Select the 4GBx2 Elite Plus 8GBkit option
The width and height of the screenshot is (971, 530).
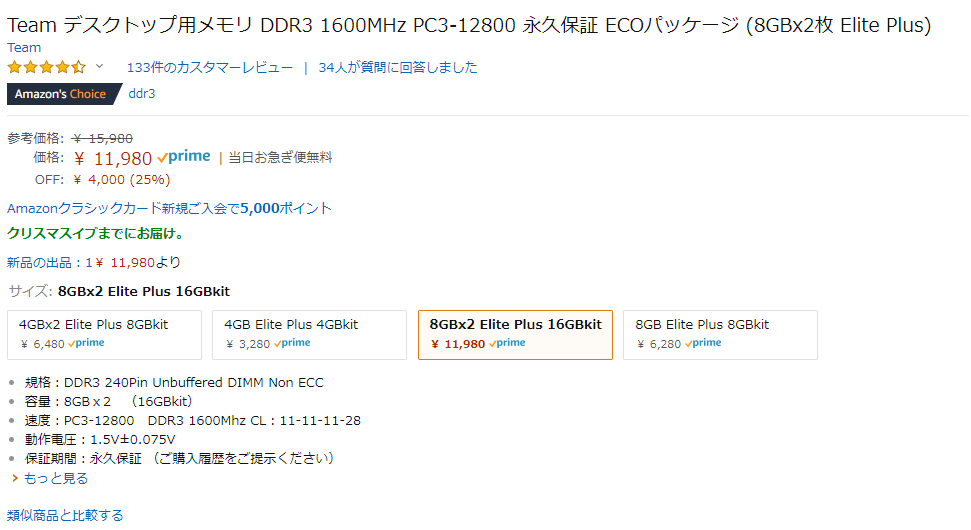[x=104, y=334]
